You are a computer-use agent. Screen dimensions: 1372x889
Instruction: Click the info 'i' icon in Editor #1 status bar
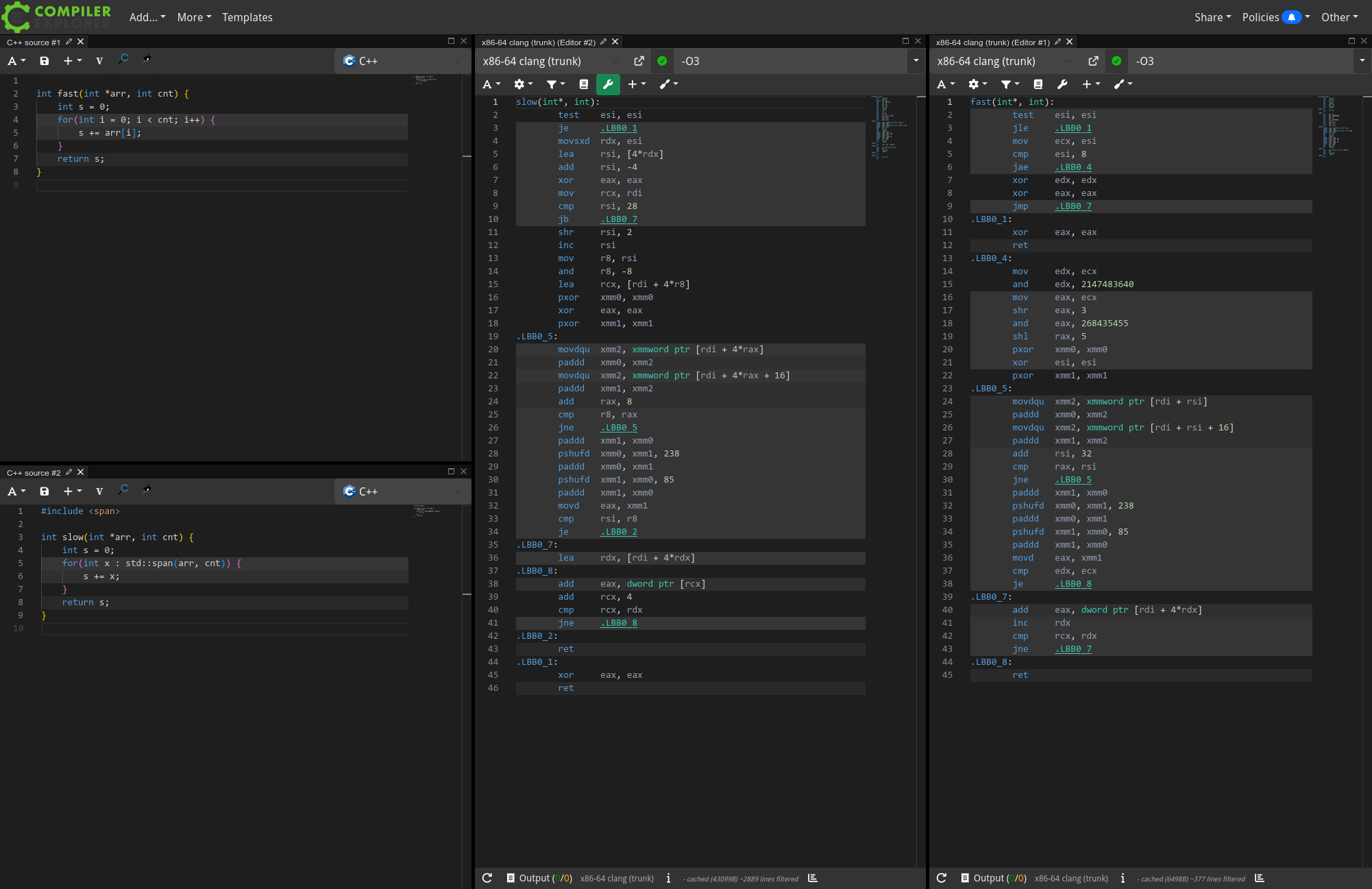click(x=1123, y=878)
